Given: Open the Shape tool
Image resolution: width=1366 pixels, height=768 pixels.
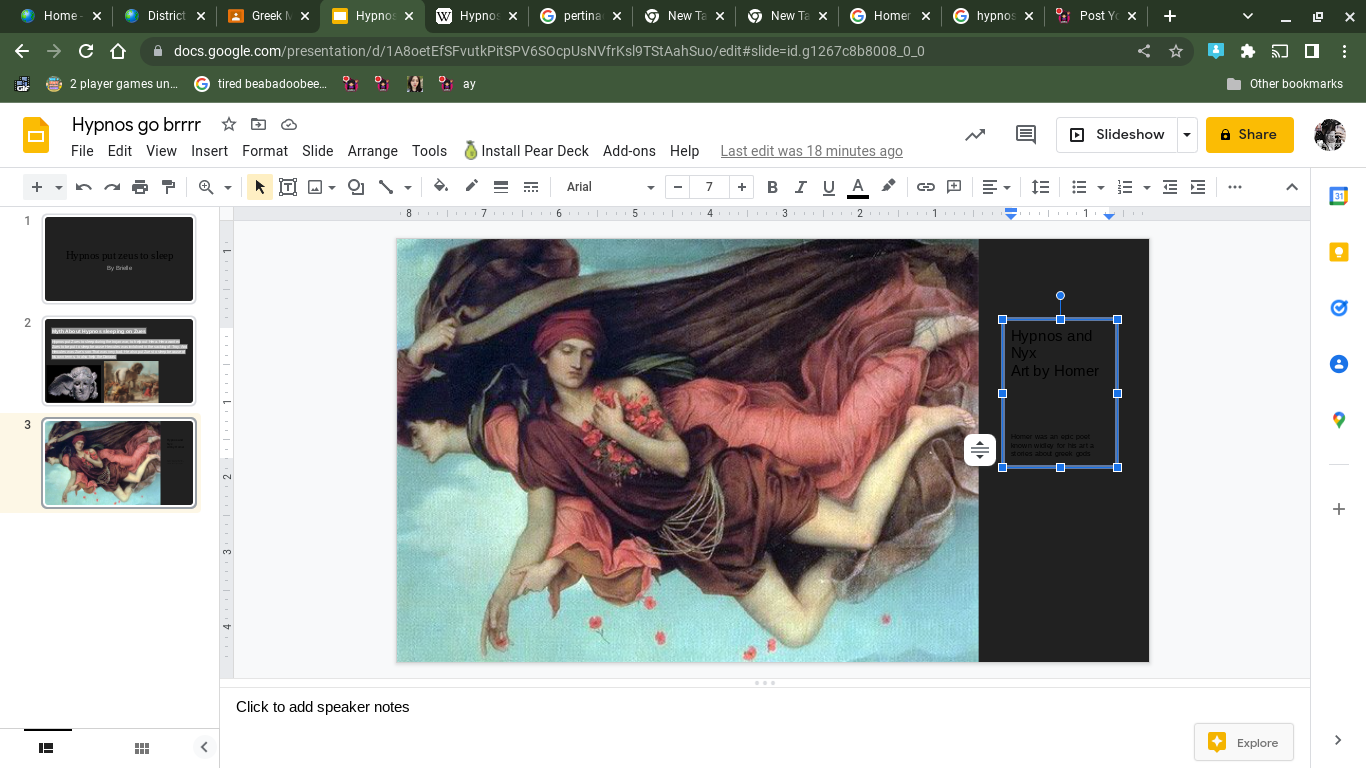Looking at the screenshot, I should click(x=356, y=187).
